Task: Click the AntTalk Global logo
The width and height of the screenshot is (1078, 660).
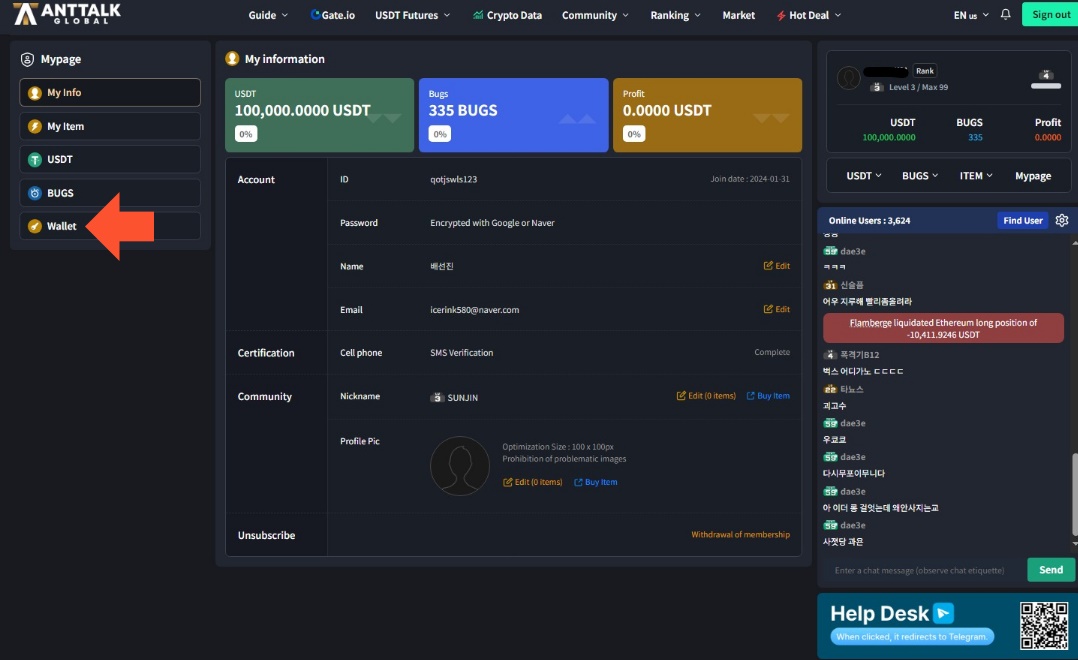Action: click(67, 14)
